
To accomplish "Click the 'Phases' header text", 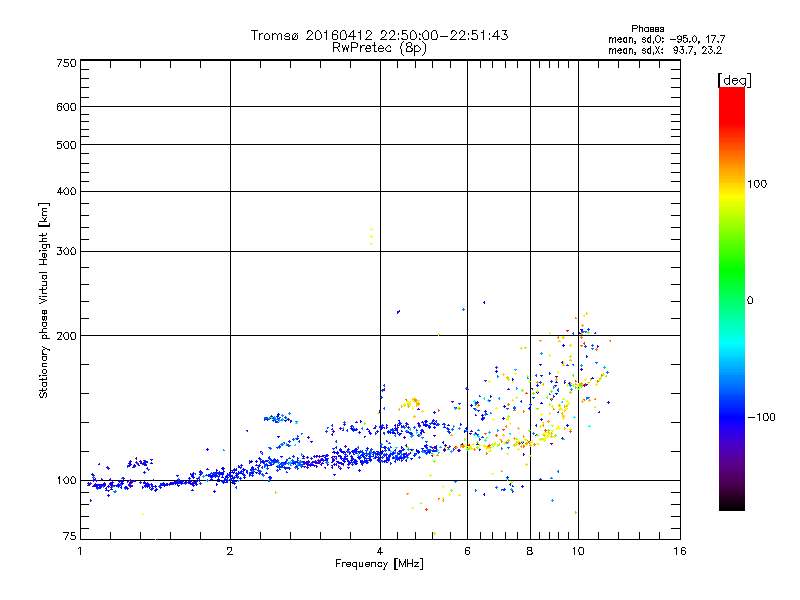I will (647, 29).
